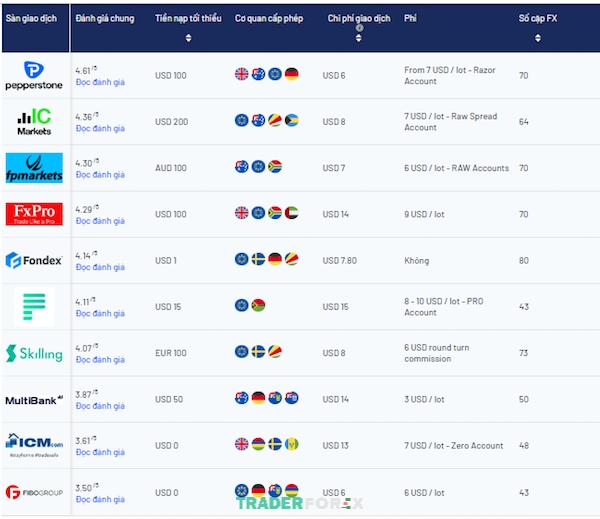Click the Swedish flag in Fondex row
Image resolution: width=600 pixels, height=519 pixels.
pos(258,259)
